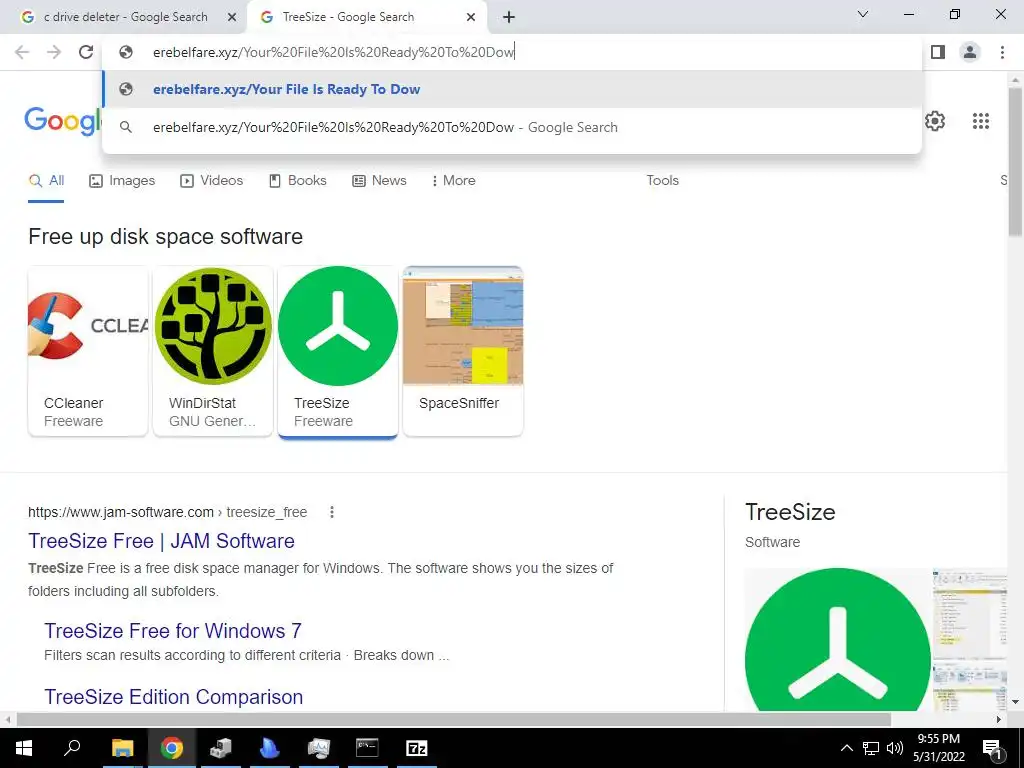Open Chrome's three-dot menu
1024x768 pixels.
coord(1002,52)
